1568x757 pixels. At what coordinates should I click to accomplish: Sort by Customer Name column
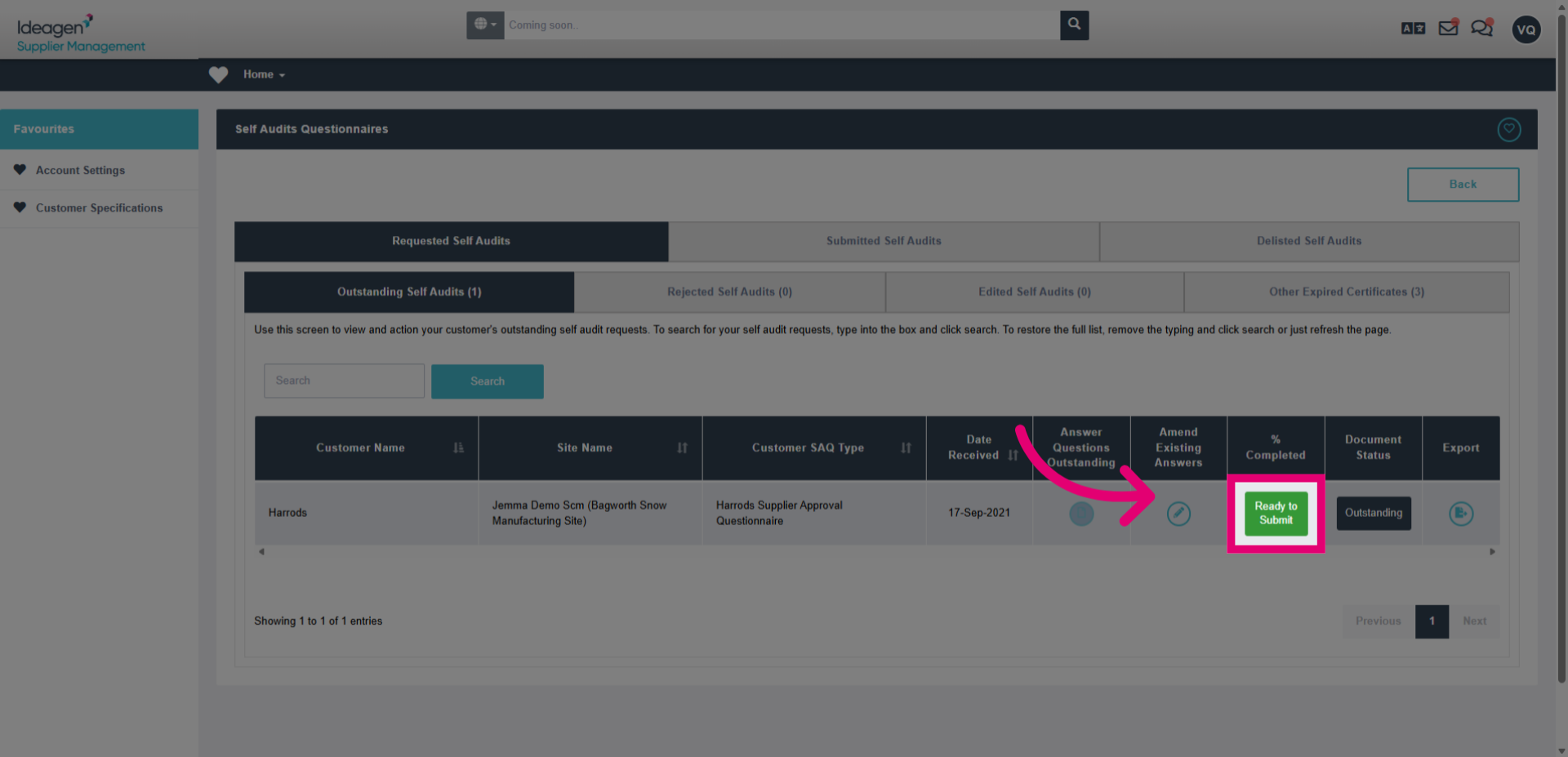tap(366, 448)
